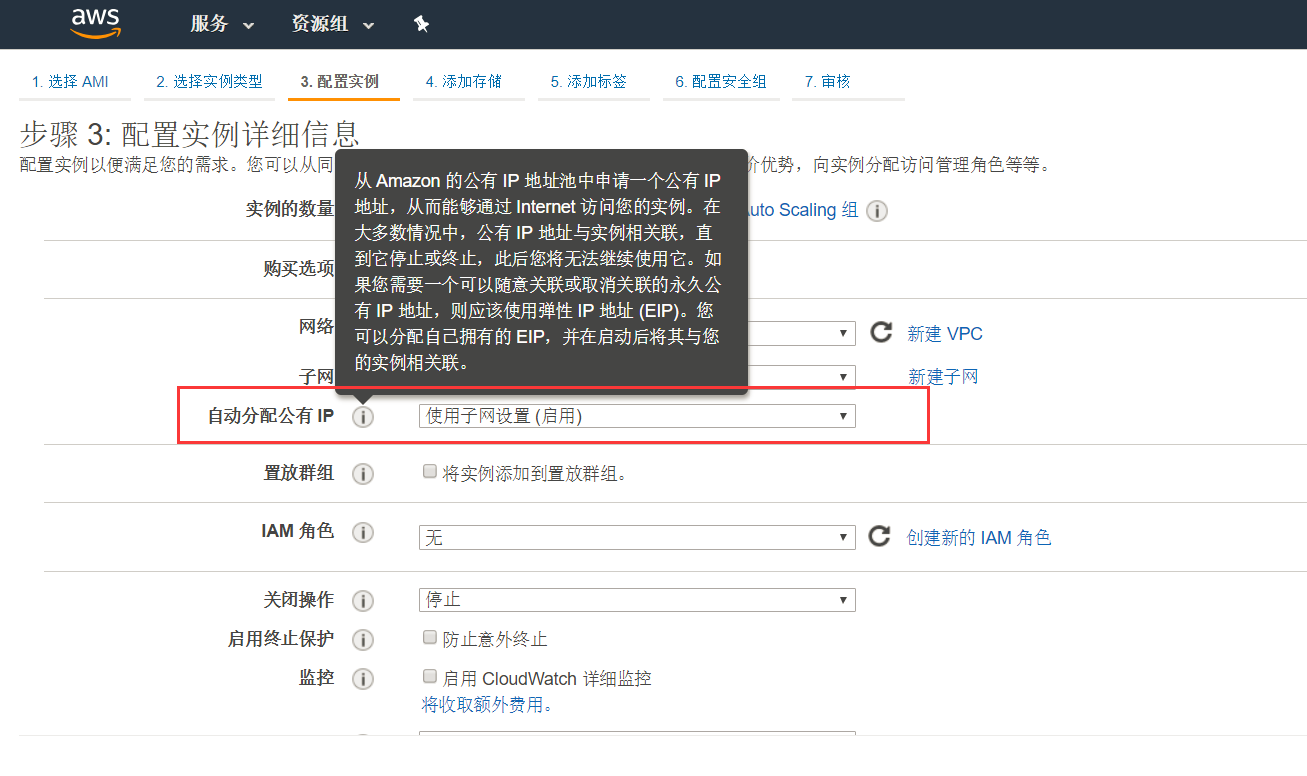Screen dimensions: 1307x776
Task: Click info icon next to Auto Scaling 组
Action: click(877, 211)
